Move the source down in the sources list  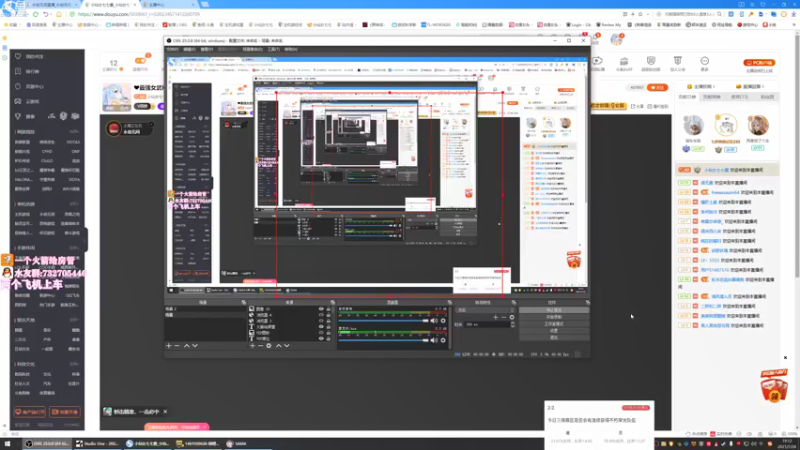287,346
